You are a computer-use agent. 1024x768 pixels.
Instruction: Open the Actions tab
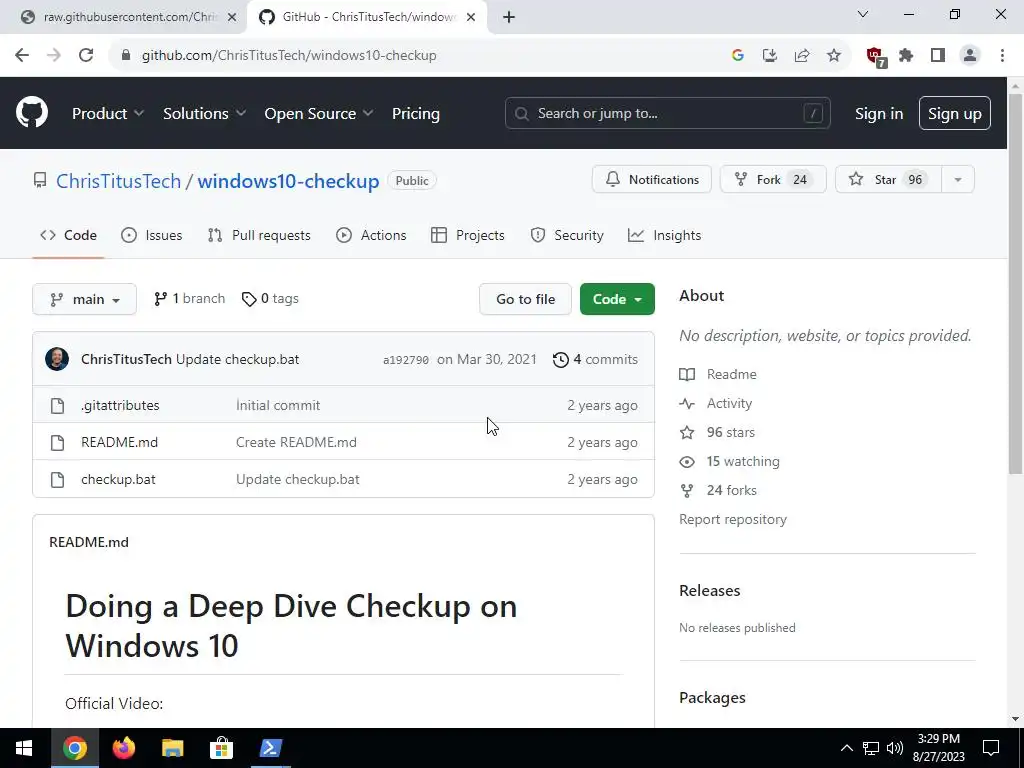coord(371,235)
